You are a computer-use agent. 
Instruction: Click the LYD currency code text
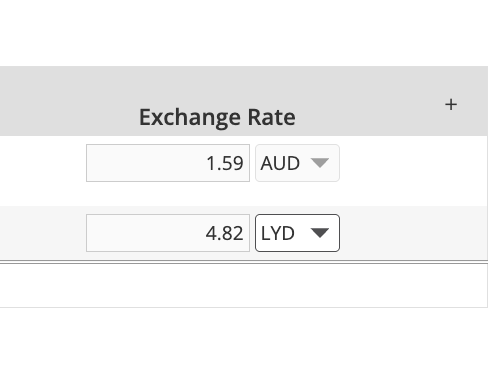click(x=278, y=233)
